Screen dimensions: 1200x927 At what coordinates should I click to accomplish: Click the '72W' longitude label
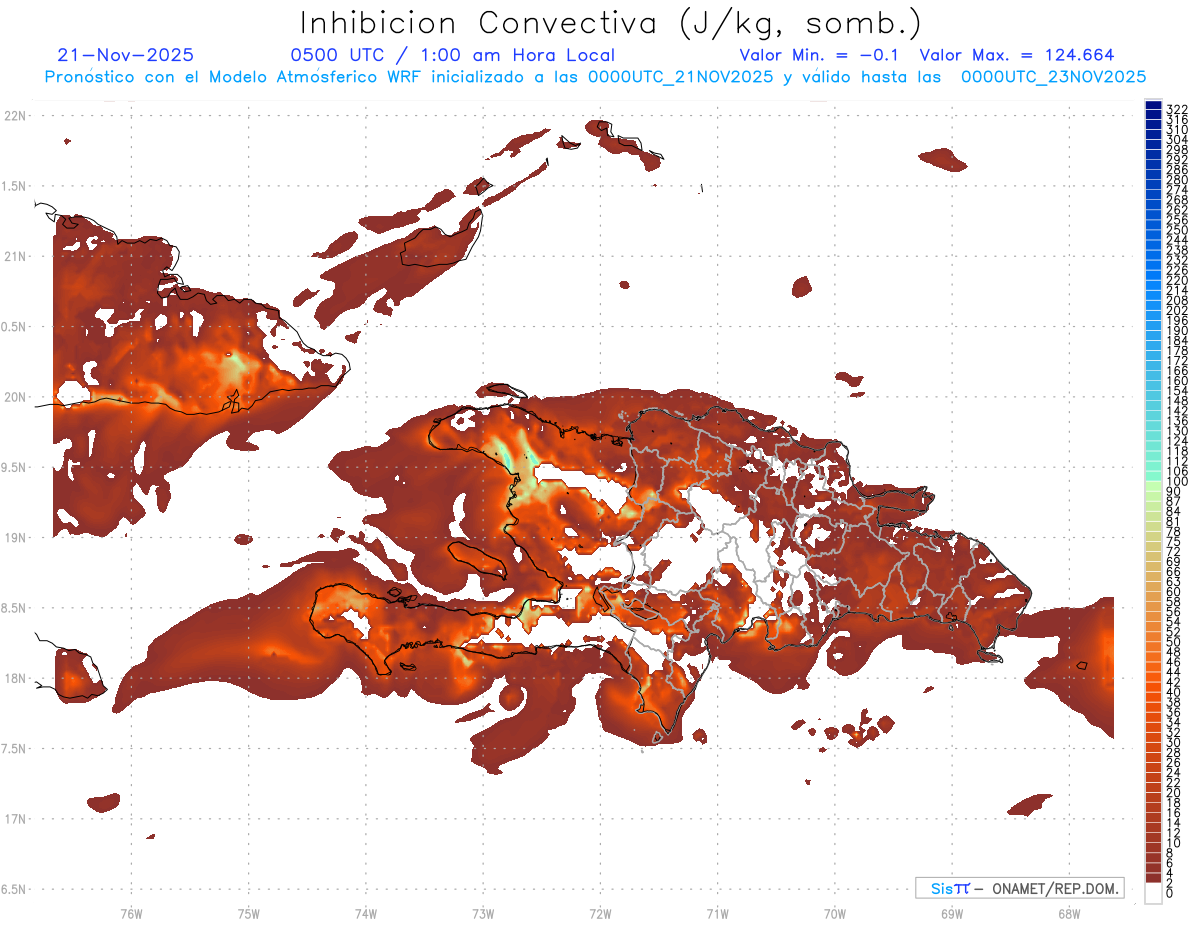pos(600,913)
